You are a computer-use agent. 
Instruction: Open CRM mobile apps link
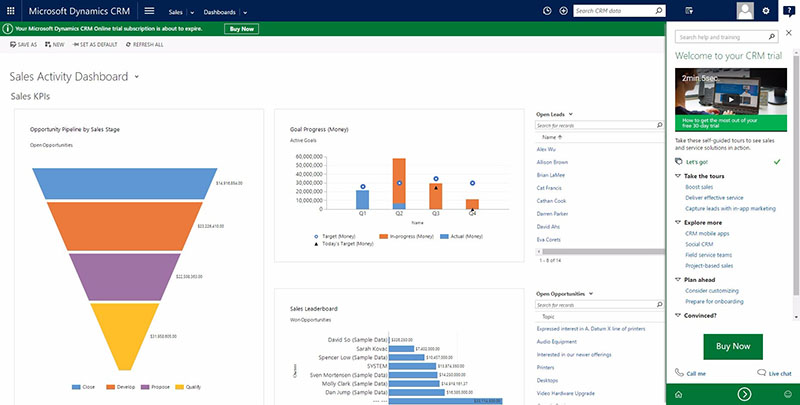(x=707, y=234)
